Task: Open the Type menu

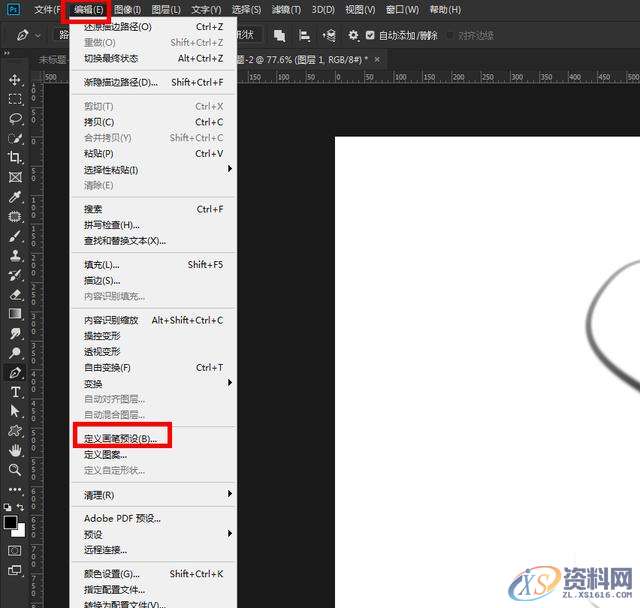Action: (206, 9)
